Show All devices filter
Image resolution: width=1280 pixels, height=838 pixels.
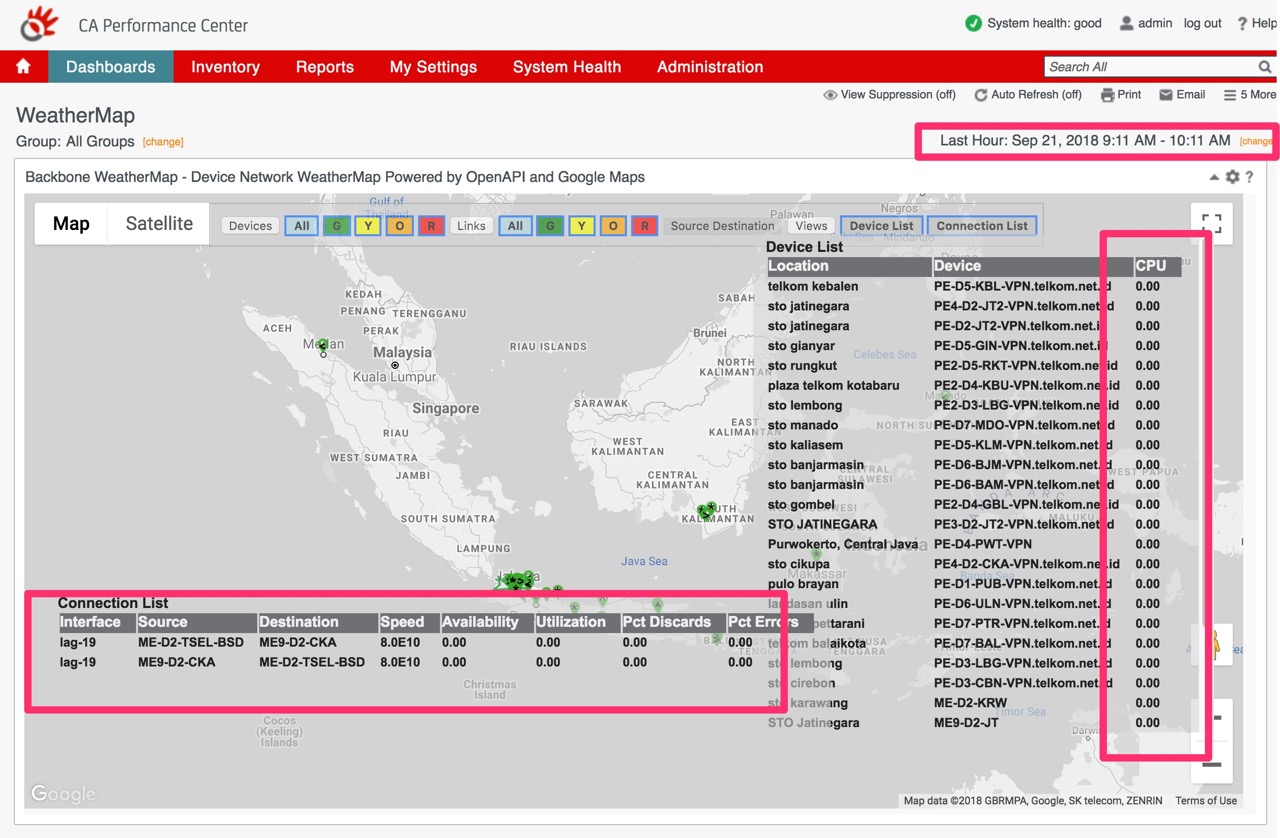[x=302, y=226]
